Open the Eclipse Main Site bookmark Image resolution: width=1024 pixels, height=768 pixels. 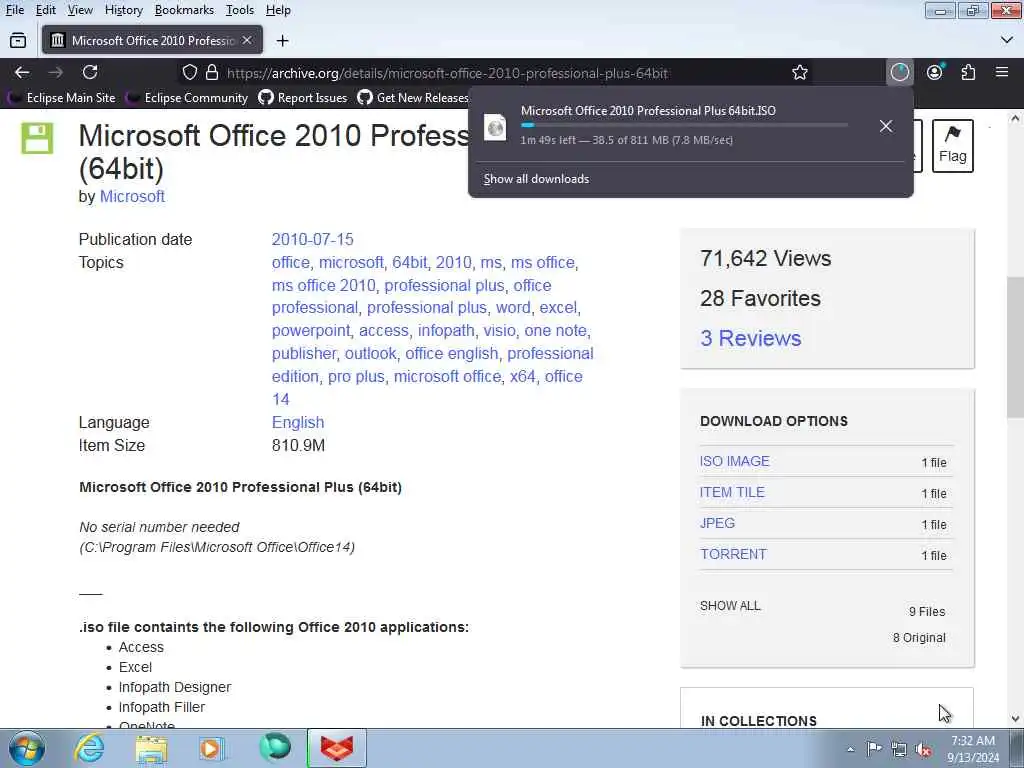(62, 98)
